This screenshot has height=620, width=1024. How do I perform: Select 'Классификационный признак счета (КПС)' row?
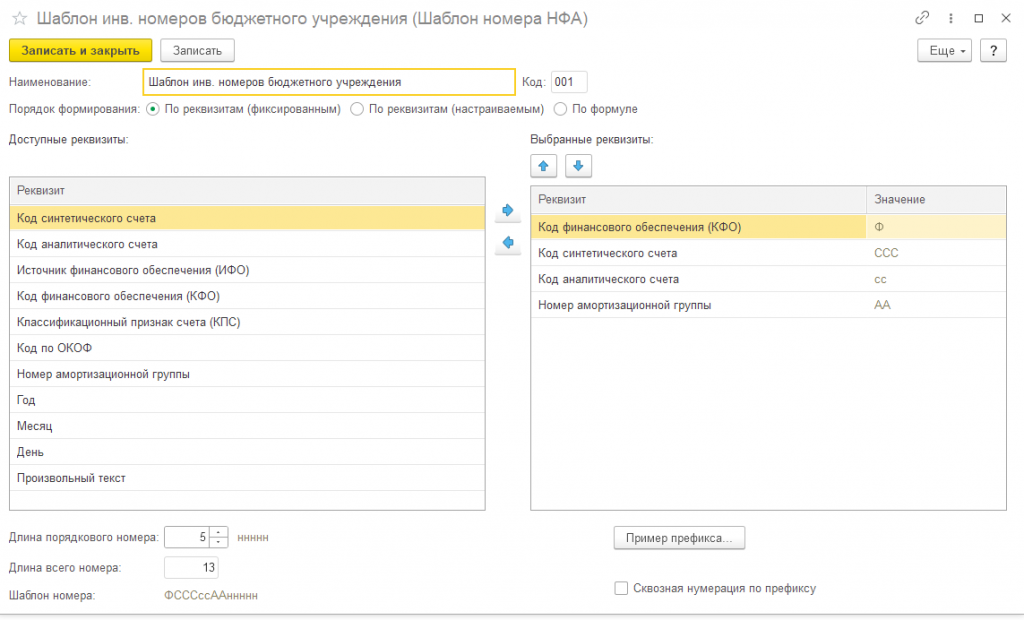[247, 322]
